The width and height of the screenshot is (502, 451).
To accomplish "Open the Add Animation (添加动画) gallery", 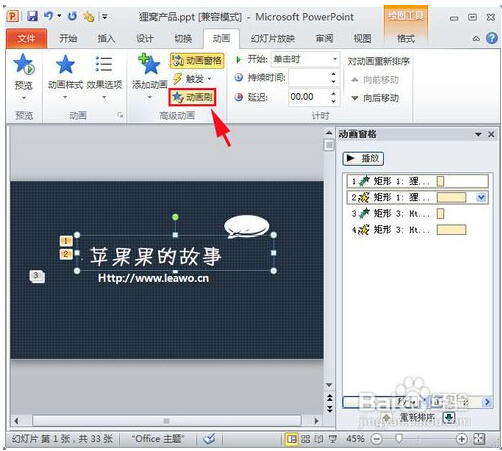I will tap(150, 76).
